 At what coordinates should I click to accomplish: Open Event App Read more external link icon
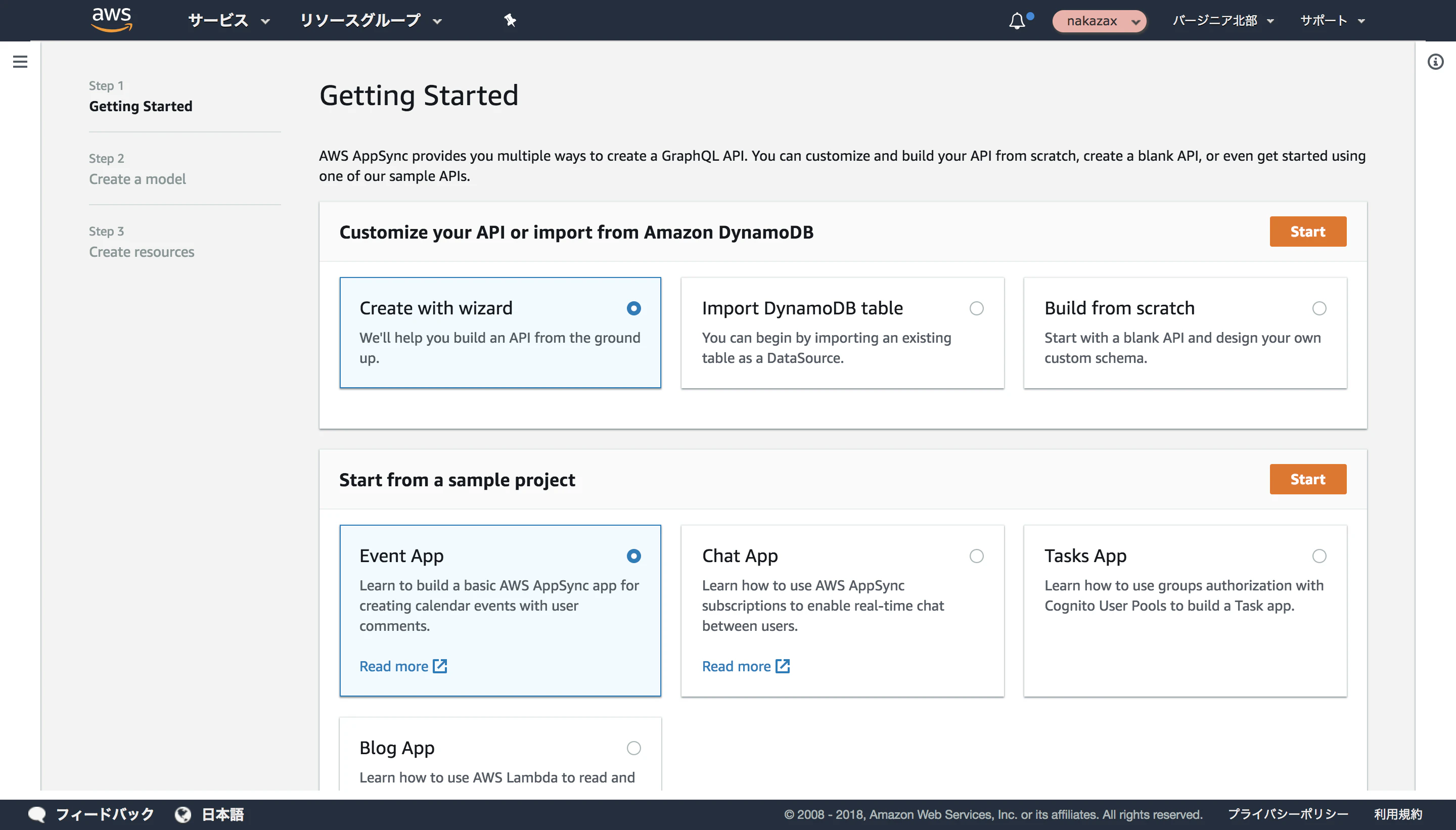(x=439, y=666)
